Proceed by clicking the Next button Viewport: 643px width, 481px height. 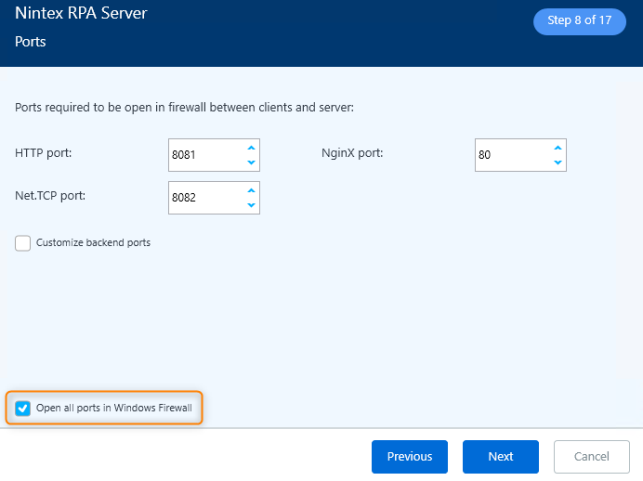(x=500, y=457)
